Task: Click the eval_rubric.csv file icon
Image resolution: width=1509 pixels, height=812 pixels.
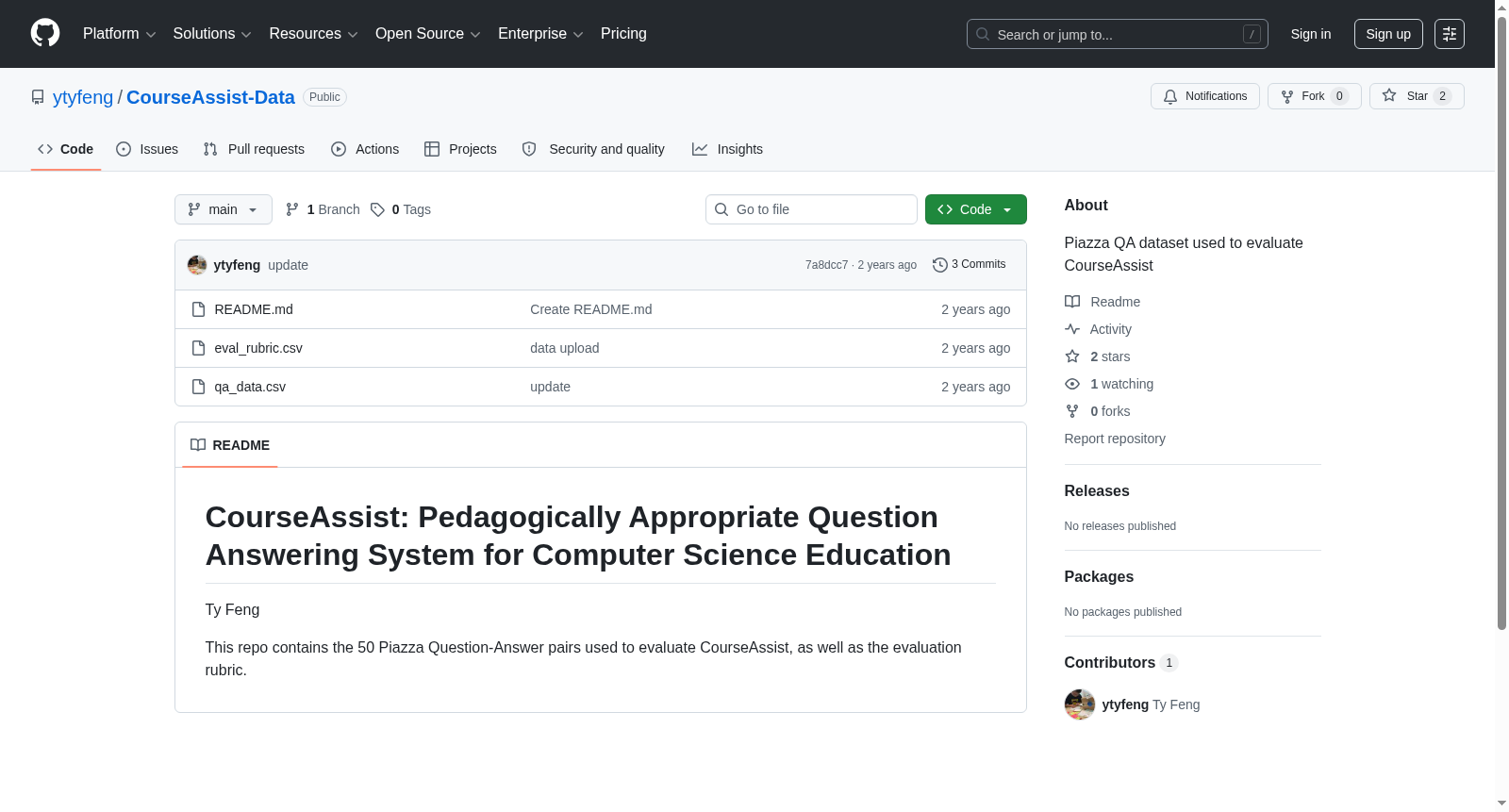Action: [x=198, y=348]
